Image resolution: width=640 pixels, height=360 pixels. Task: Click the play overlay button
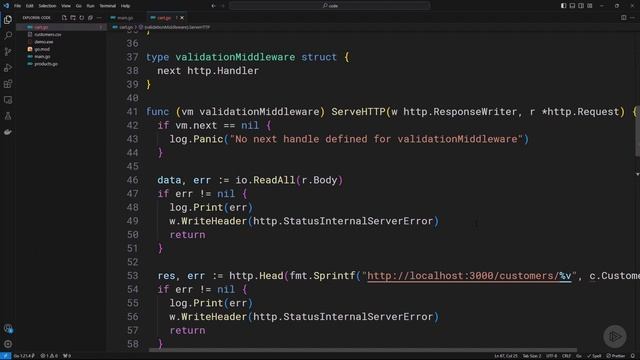(615, 336)
